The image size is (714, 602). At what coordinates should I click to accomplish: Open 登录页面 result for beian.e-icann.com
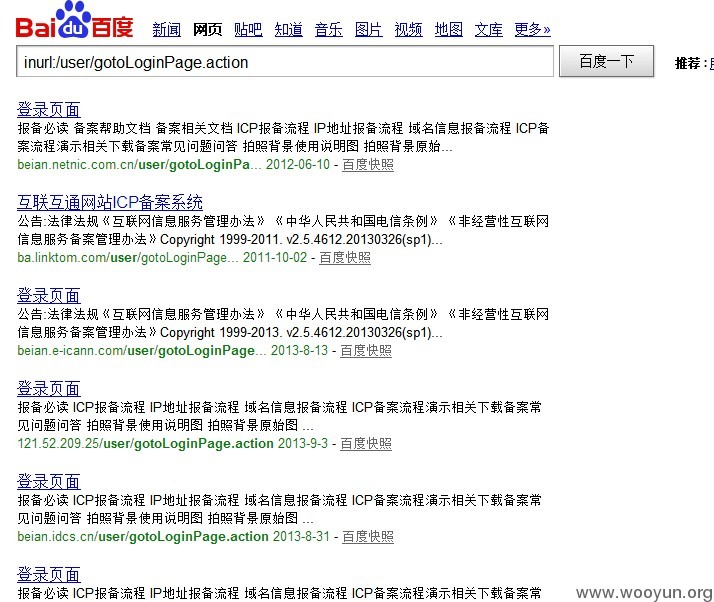49,296
